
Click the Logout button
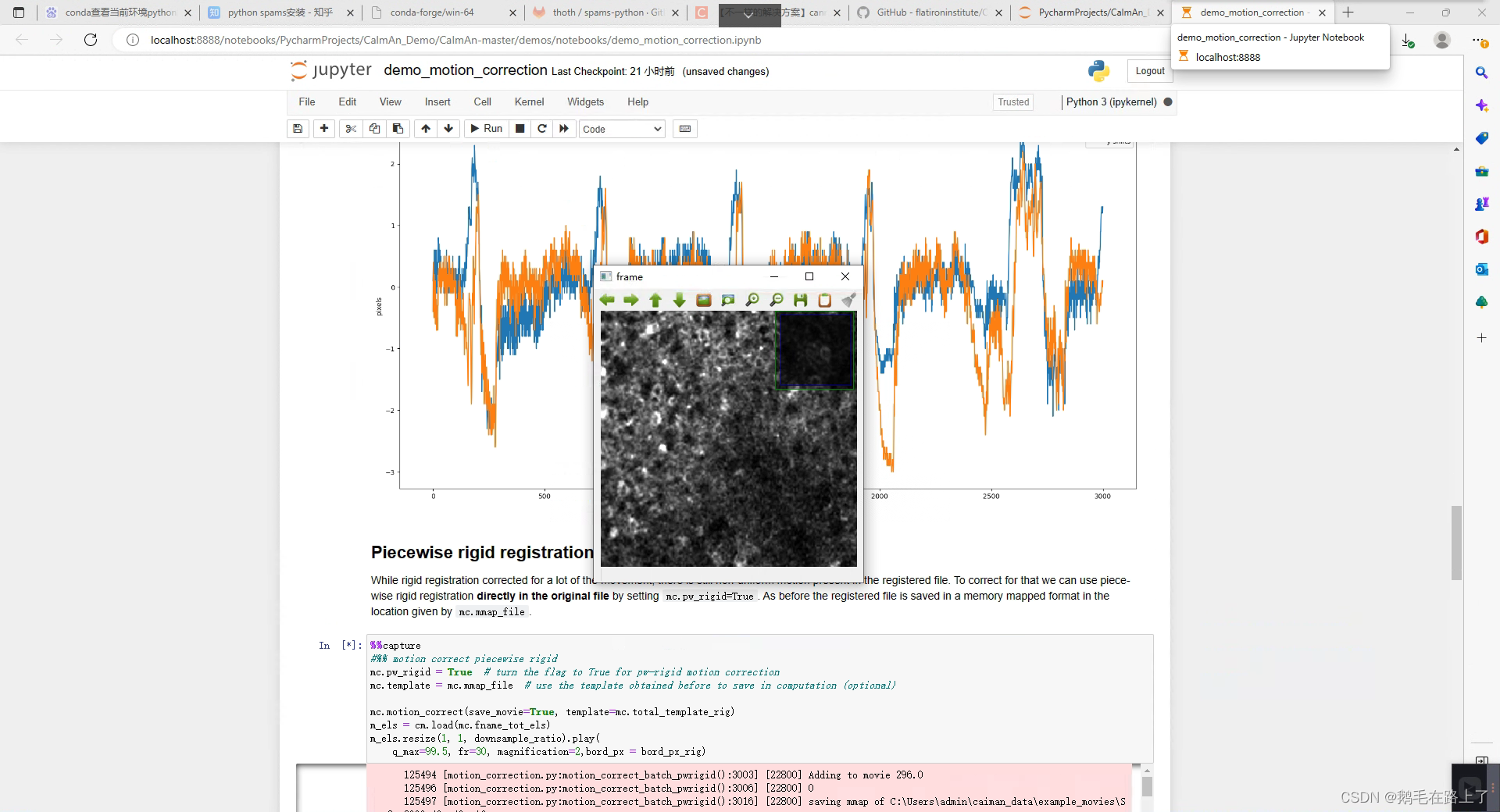1150,71
